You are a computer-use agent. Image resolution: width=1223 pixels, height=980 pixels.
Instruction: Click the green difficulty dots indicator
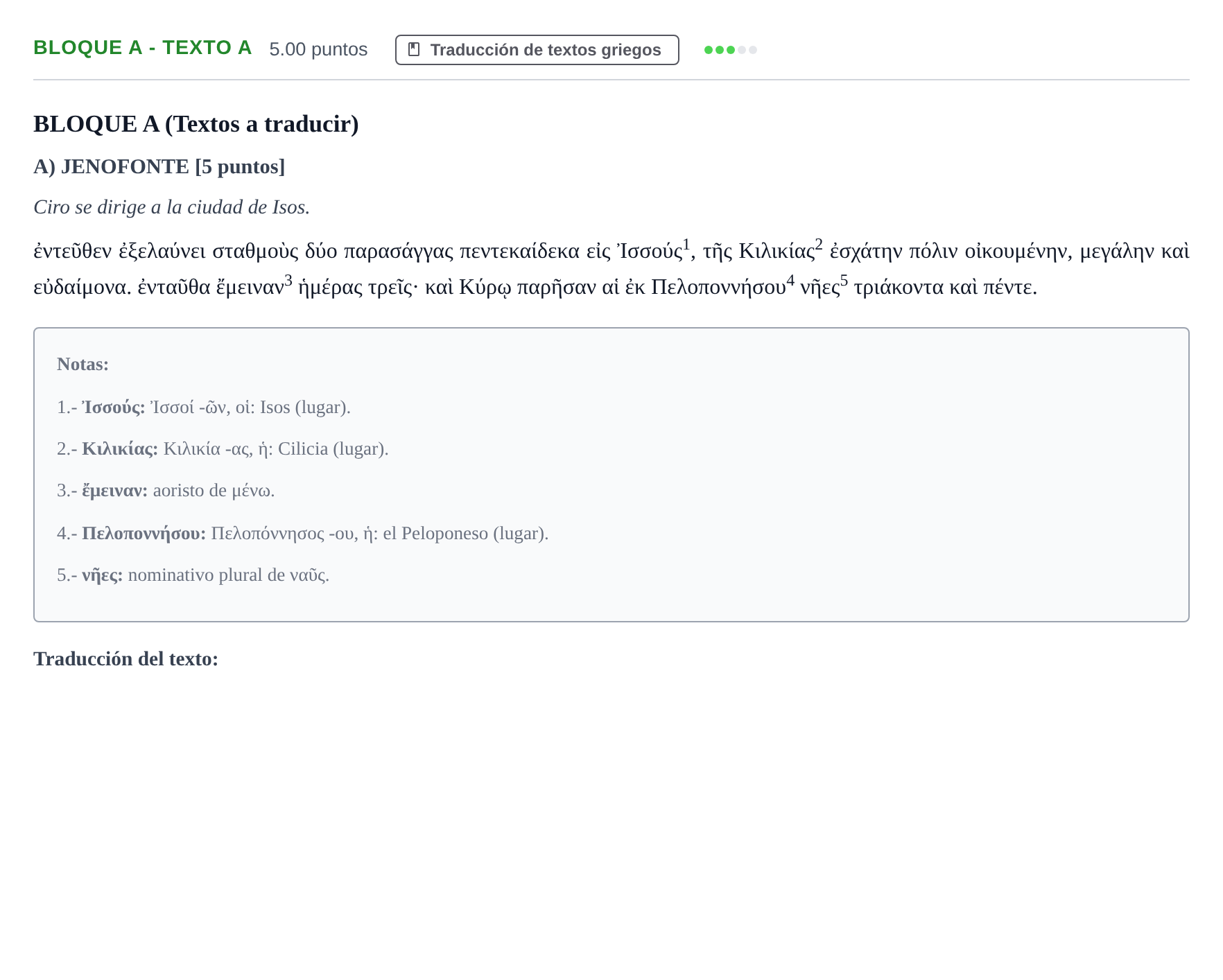730,50
